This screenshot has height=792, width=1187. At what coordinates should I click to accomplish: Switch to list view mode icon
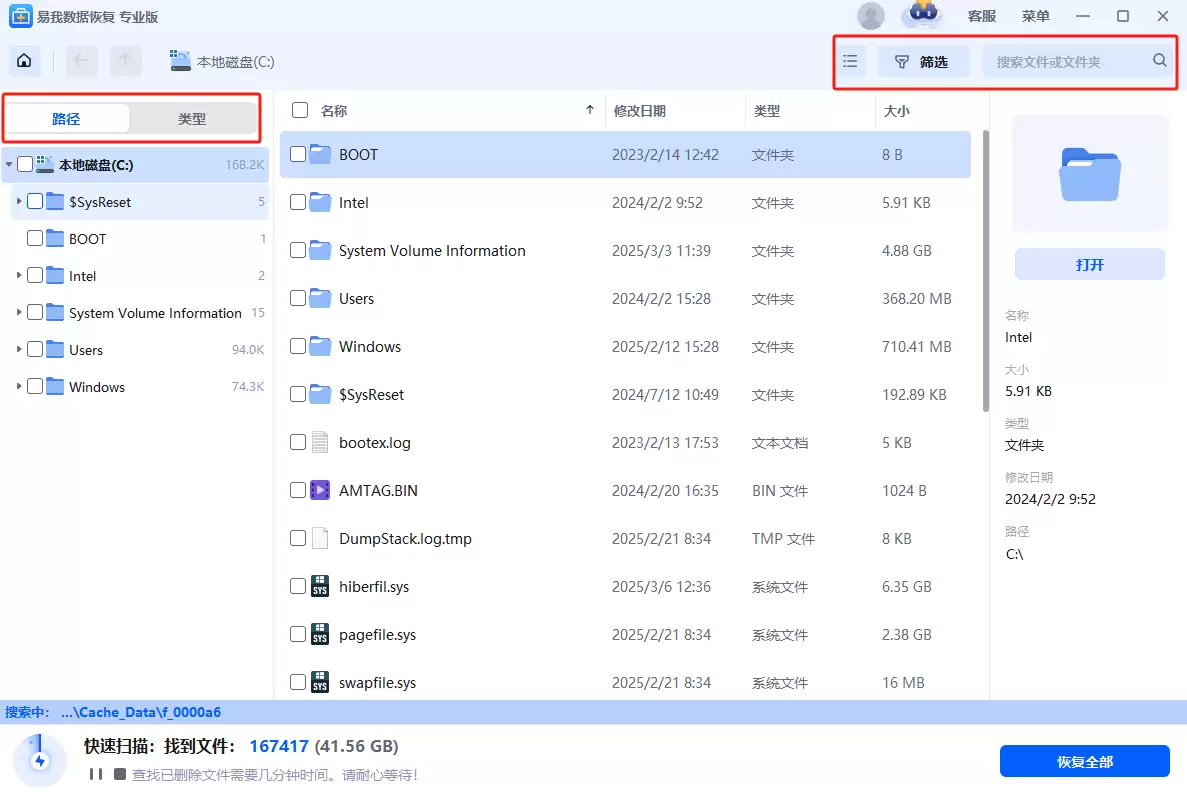click(x=850, y=61)
